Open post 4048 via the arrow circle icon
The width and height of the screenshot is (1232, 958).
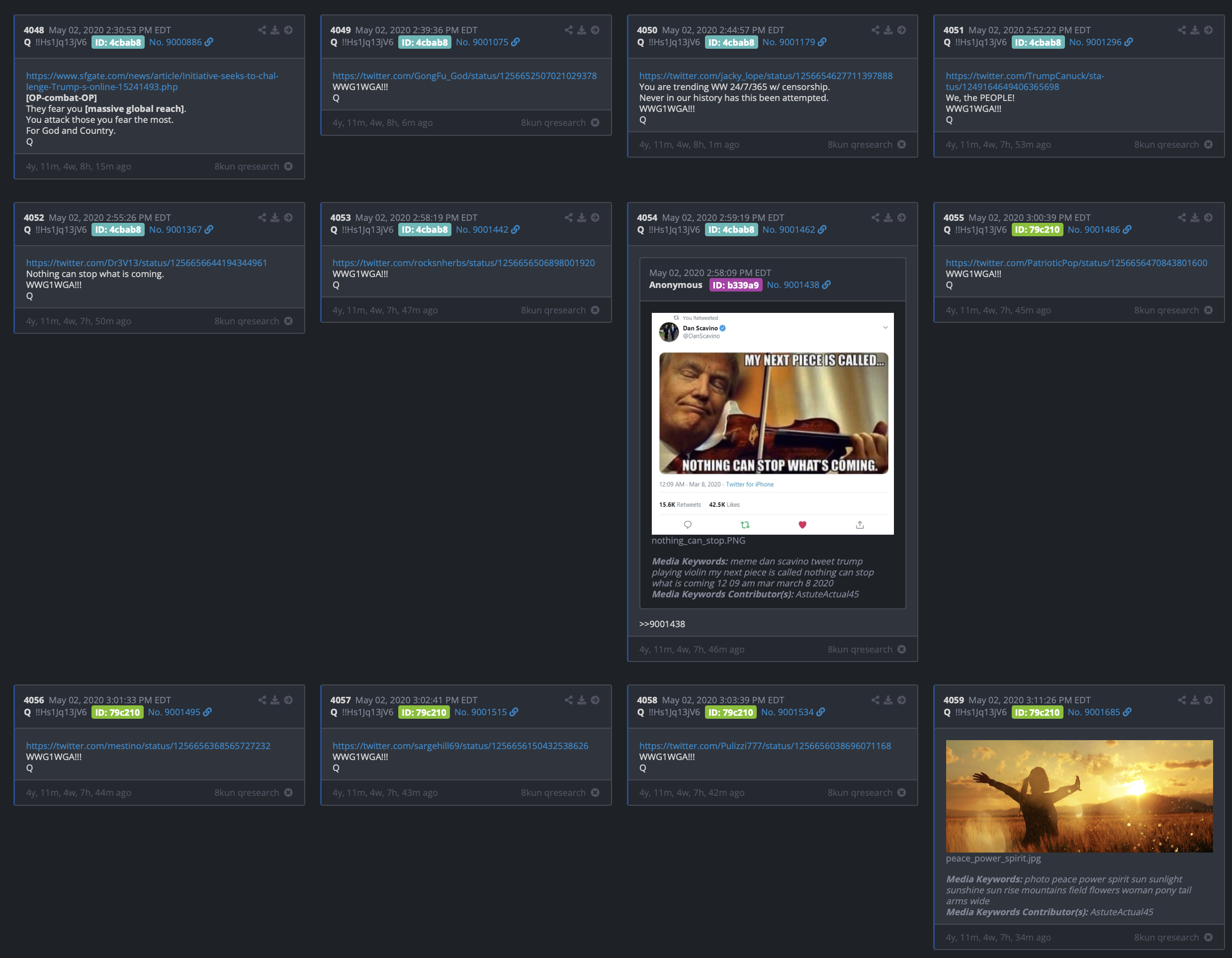pyautogui.click(x=288, y=30)
